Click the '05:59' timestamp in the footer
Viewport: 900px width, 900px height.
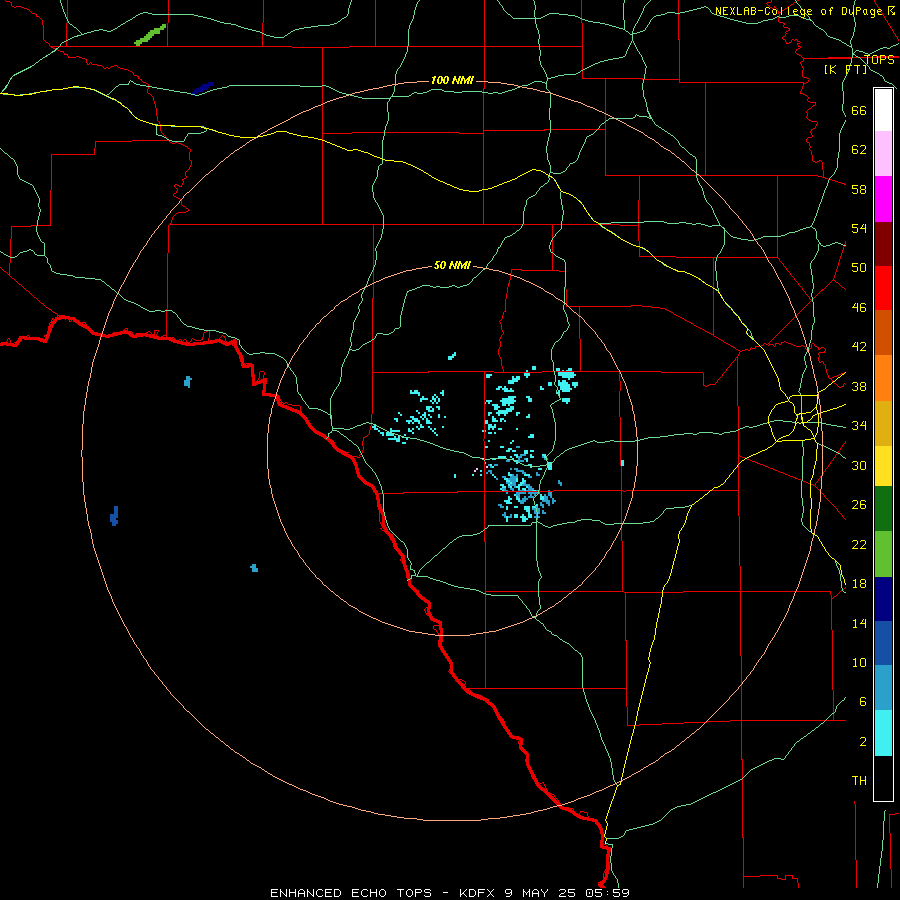[x=608, y=893]
